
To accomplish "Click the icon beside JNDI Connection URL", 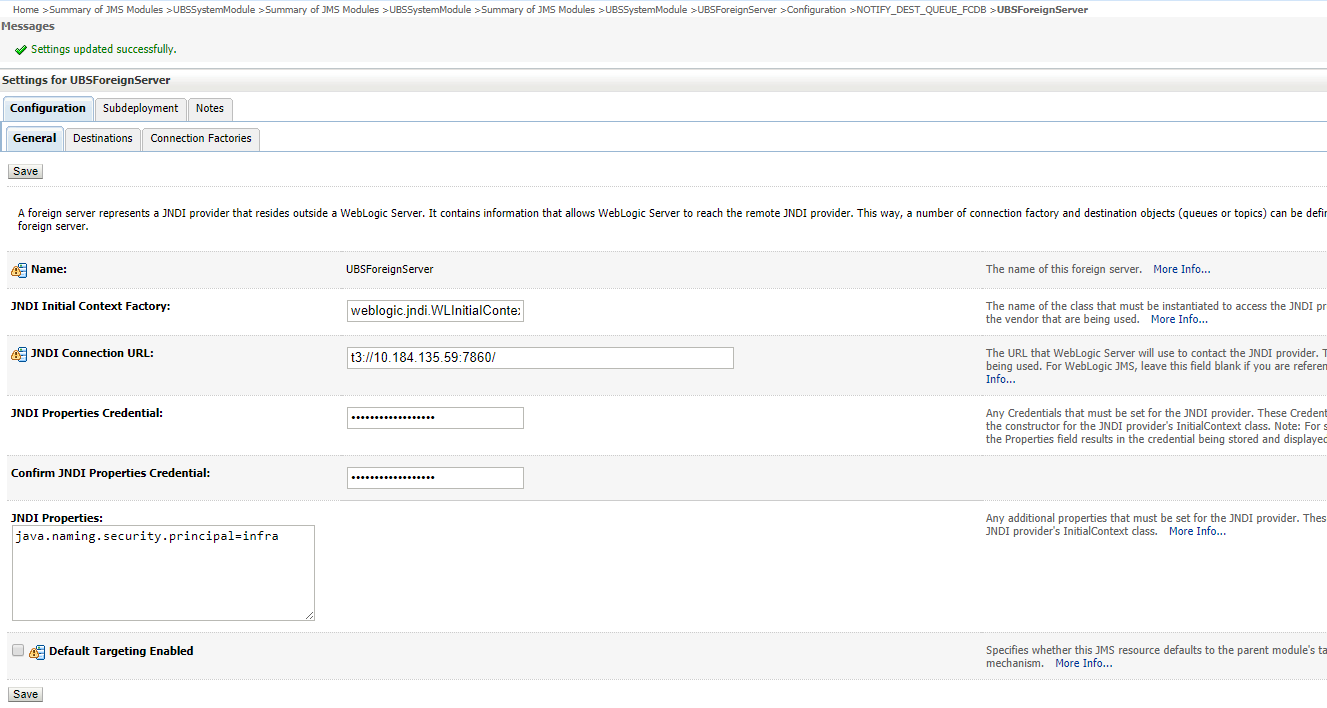I will click(19, 354).
